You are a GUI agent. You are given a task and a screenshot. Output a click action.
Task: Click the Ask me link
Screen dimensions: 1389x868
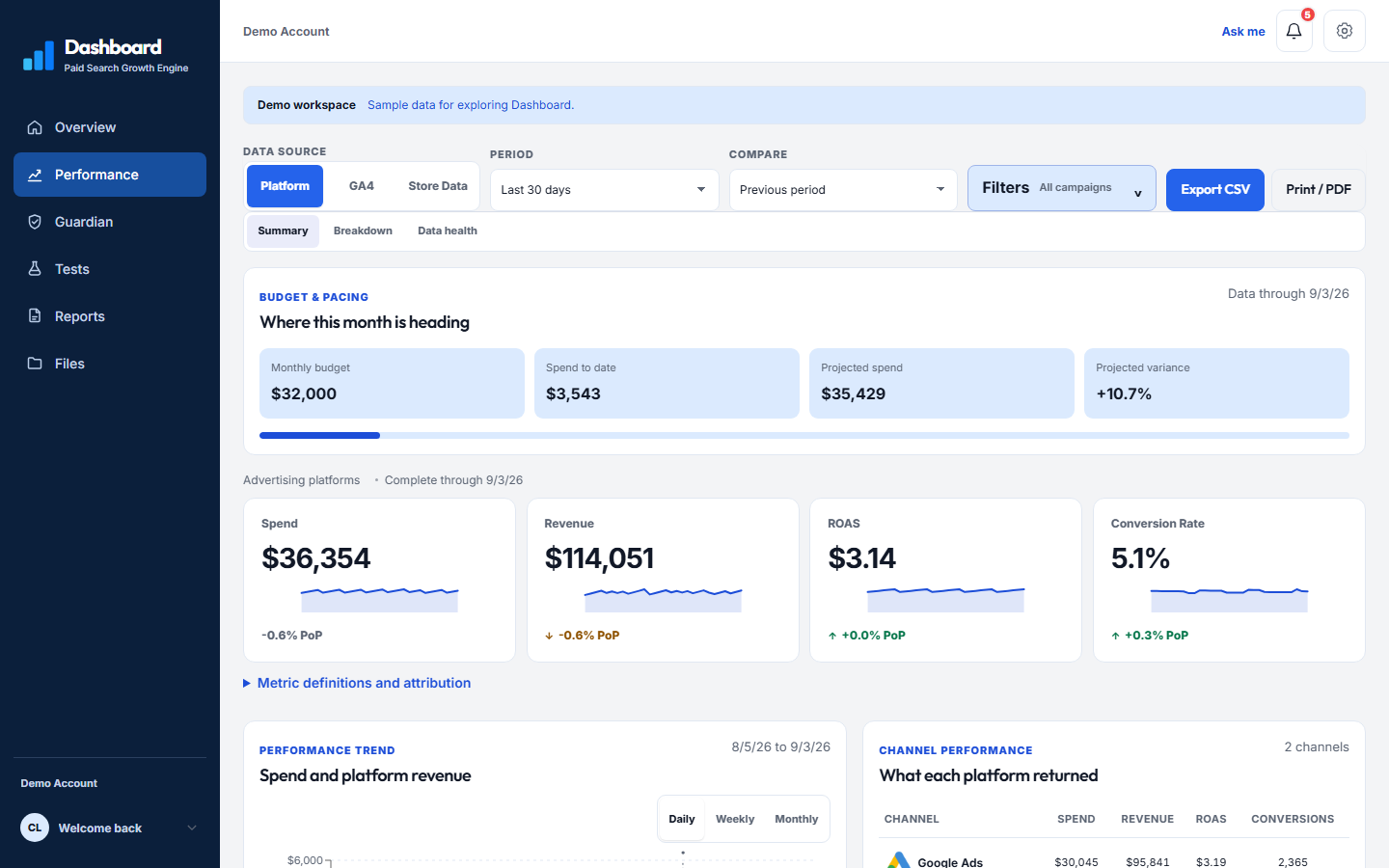[1243, 32]
